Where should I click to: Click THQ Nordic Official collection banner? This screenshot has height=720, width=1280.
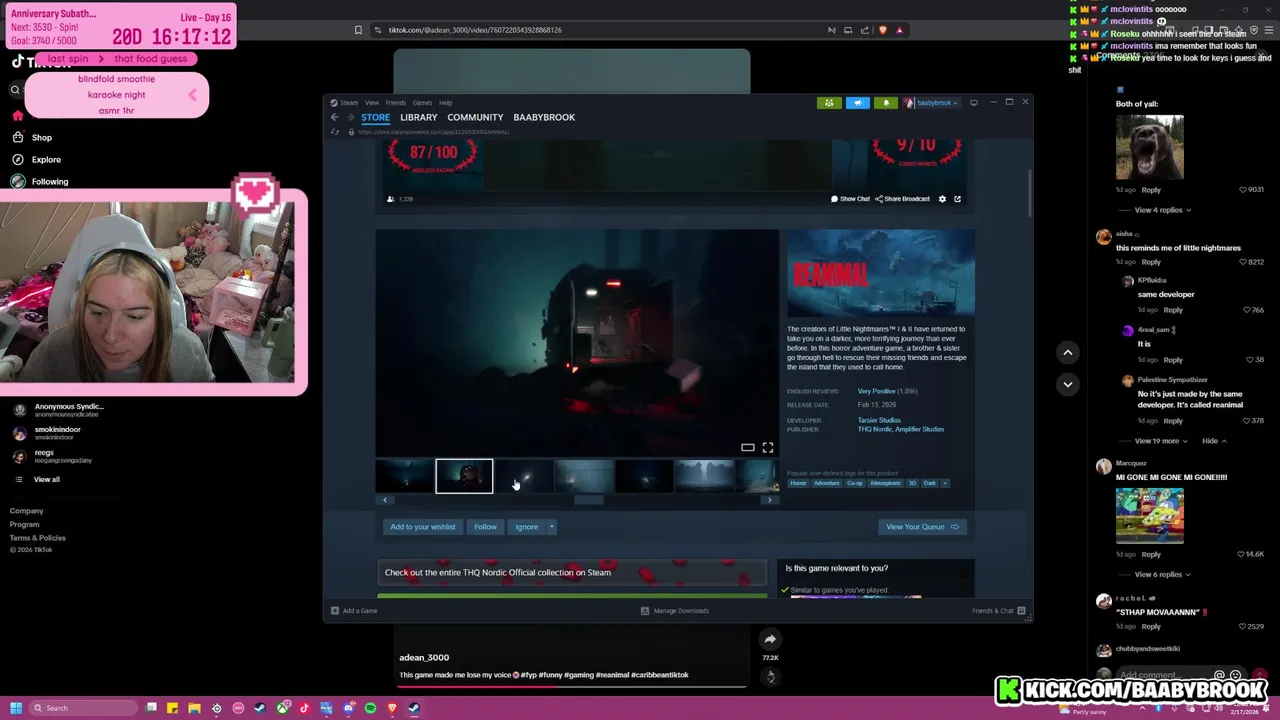(571, 573)
